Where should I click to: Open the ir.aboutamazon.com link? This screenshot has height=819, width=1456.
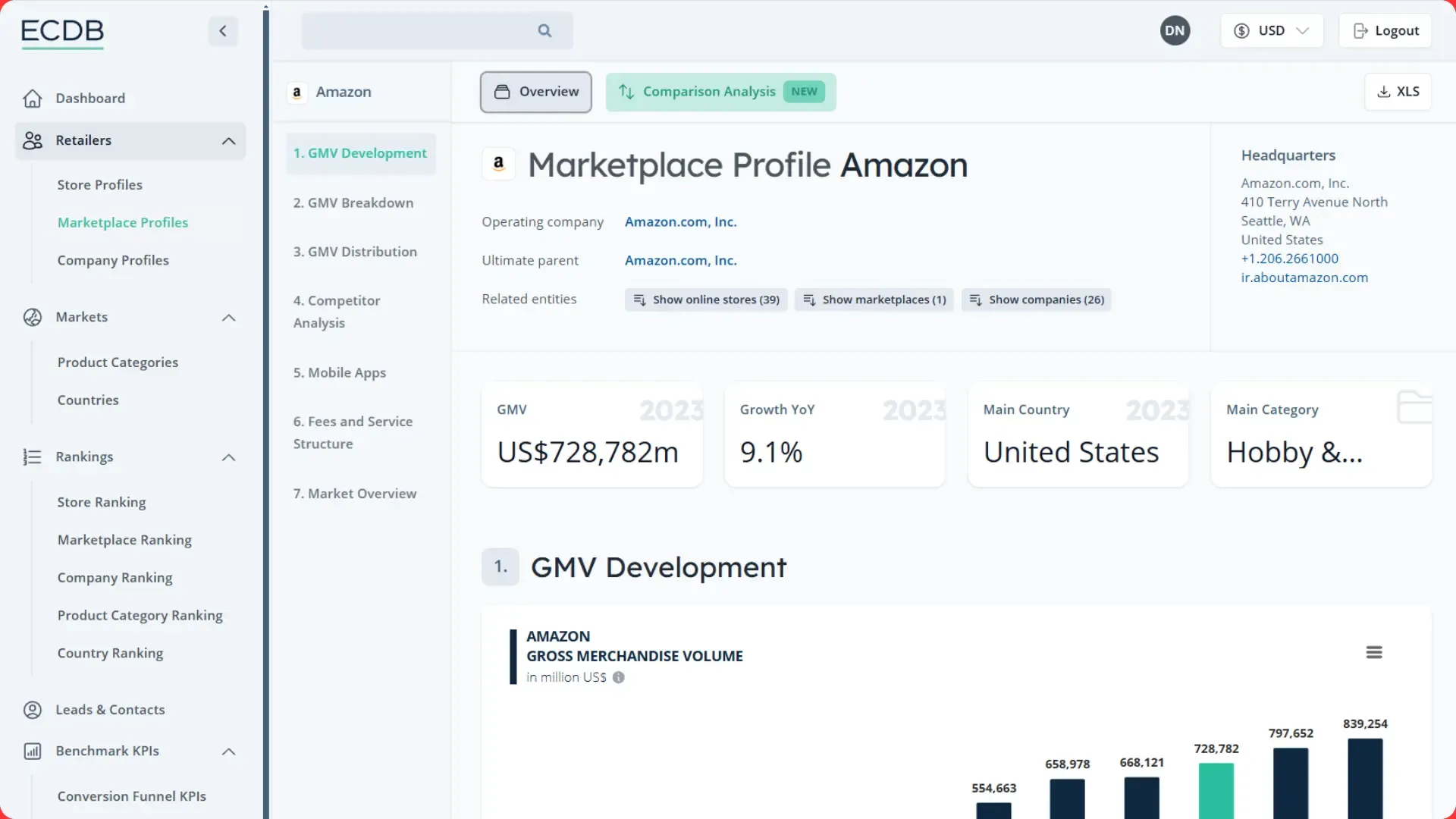1304,278
